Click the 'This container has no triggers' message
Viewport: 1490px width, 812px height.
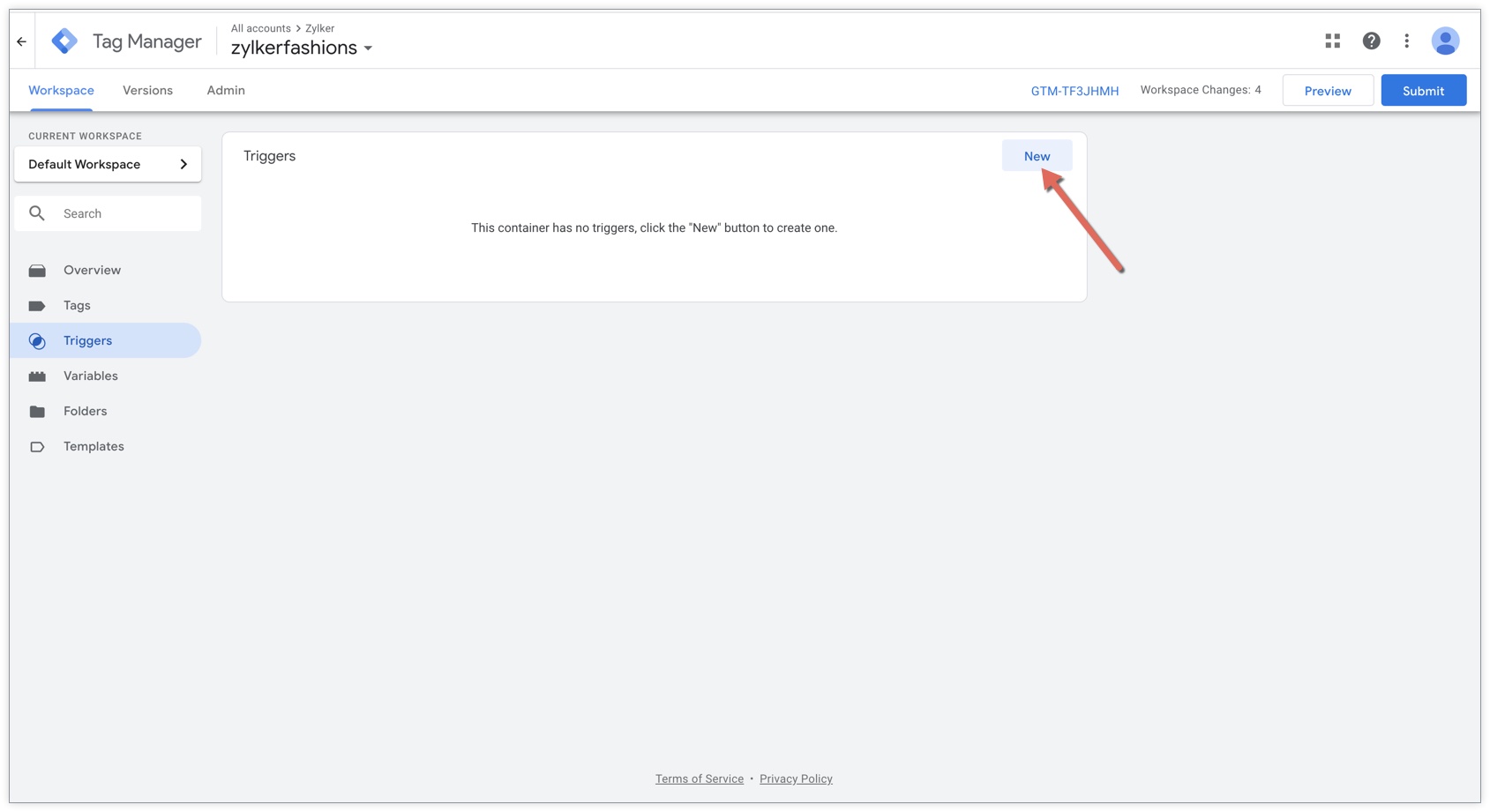pyautogui.click(x=654, y=227)
